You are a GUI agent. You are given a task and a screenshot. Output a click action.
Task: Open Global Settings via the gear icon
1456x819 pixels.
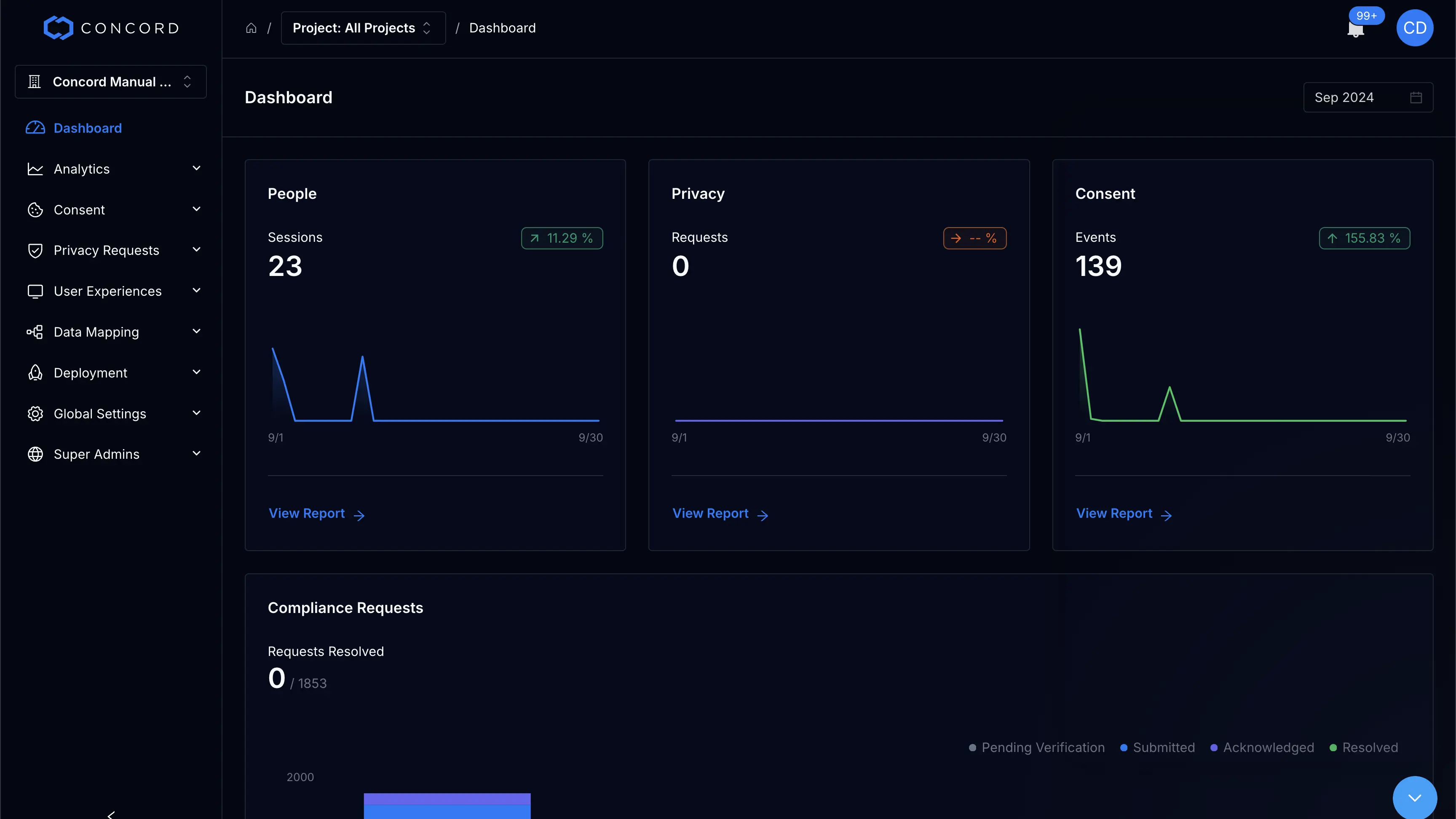click(35, 413)
